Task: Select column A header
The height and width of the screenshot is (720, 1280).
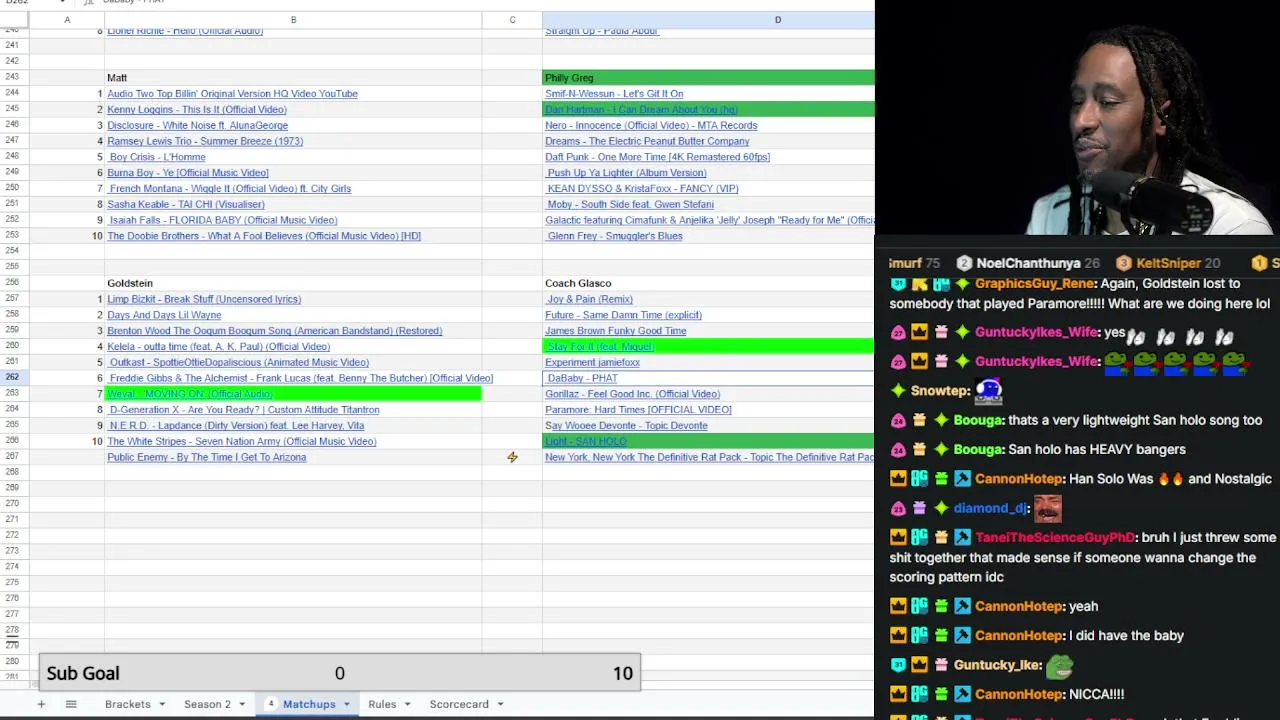Action: pos(67,20)
